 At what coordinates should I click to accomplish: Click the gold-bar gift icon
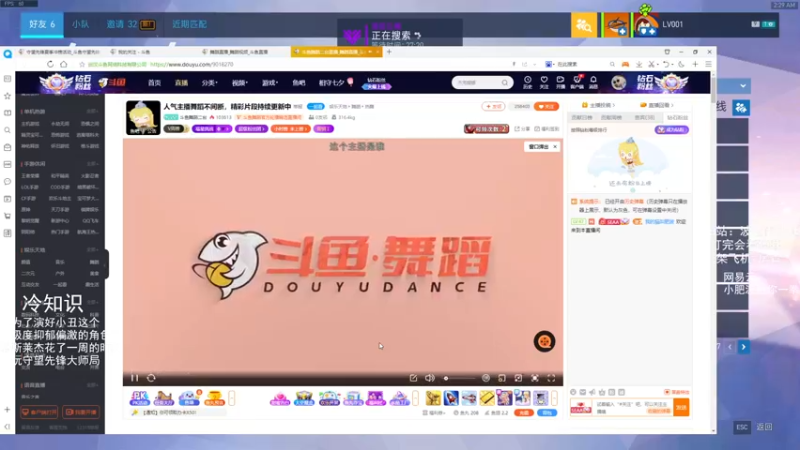point(487,398)
